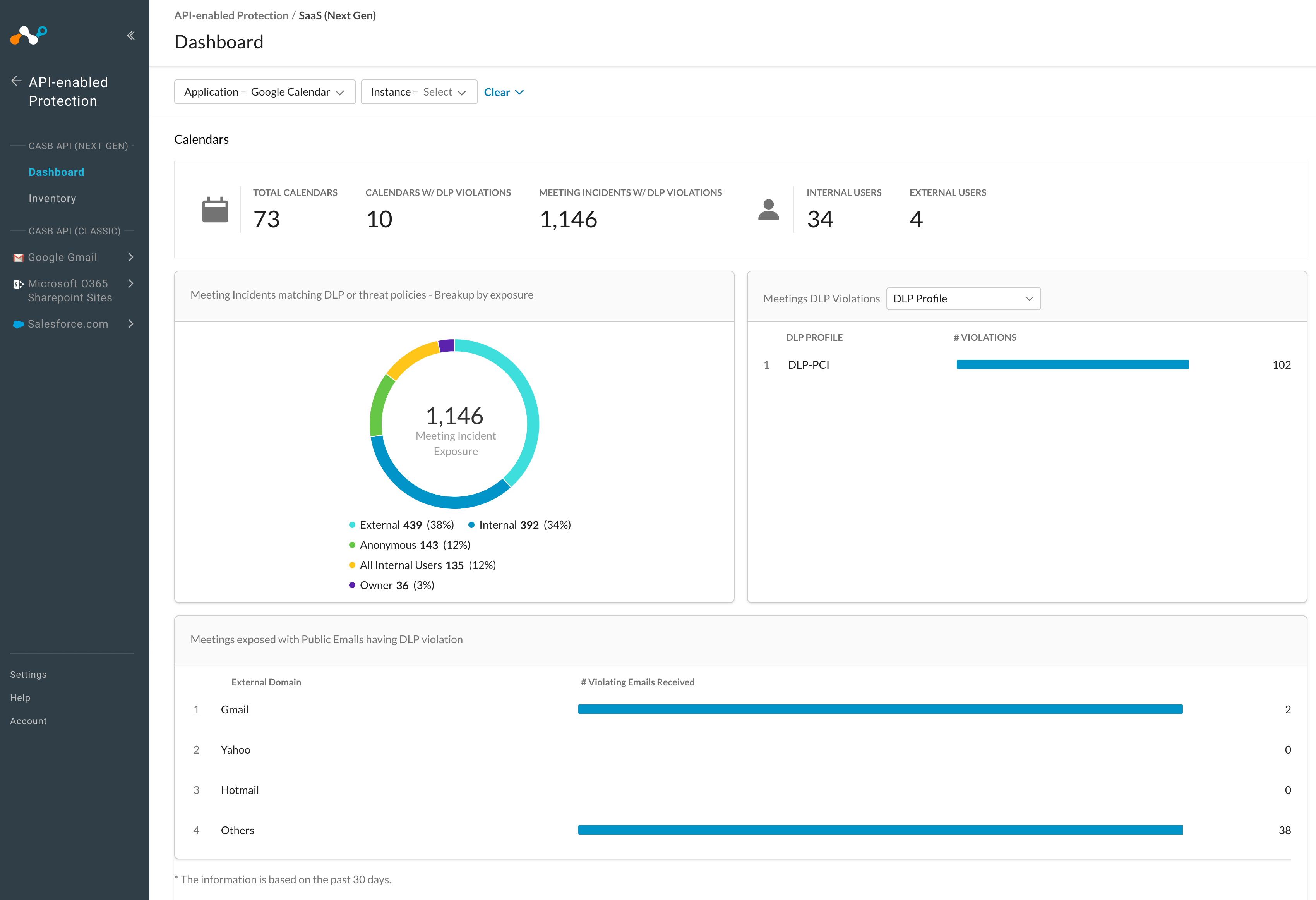The image size is (1316, 900).
Task: Click the back arrow next to API-enabled Protection
Action: click(16, 81)
